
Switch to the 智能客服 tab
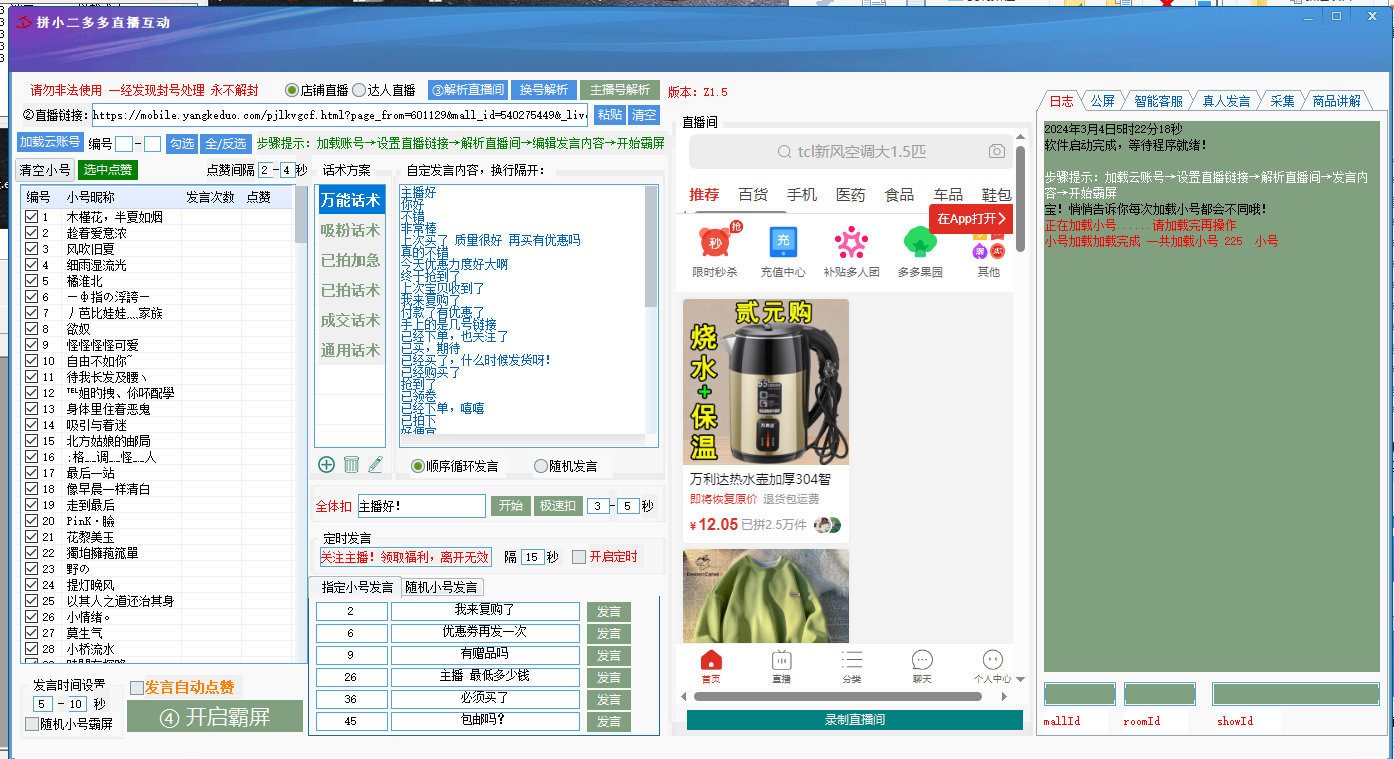coord(1158,101)
